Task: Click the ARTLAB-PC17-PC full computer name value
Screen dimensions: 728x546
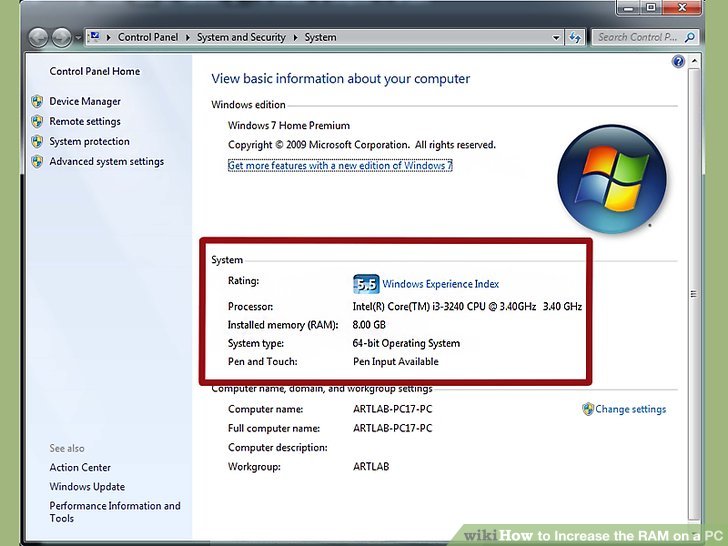Action: pos(392,428)
